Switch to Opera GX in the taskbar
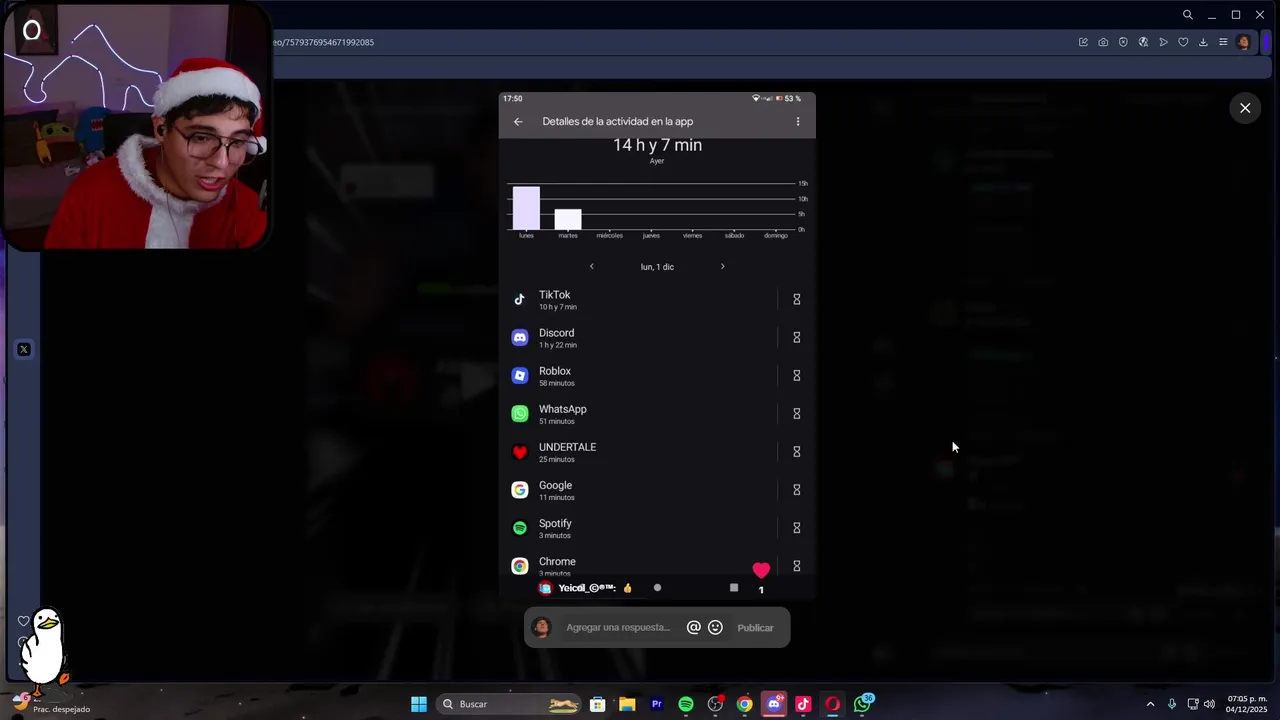The width and height of the screenshot is (1280, 720). click(832, 704)
